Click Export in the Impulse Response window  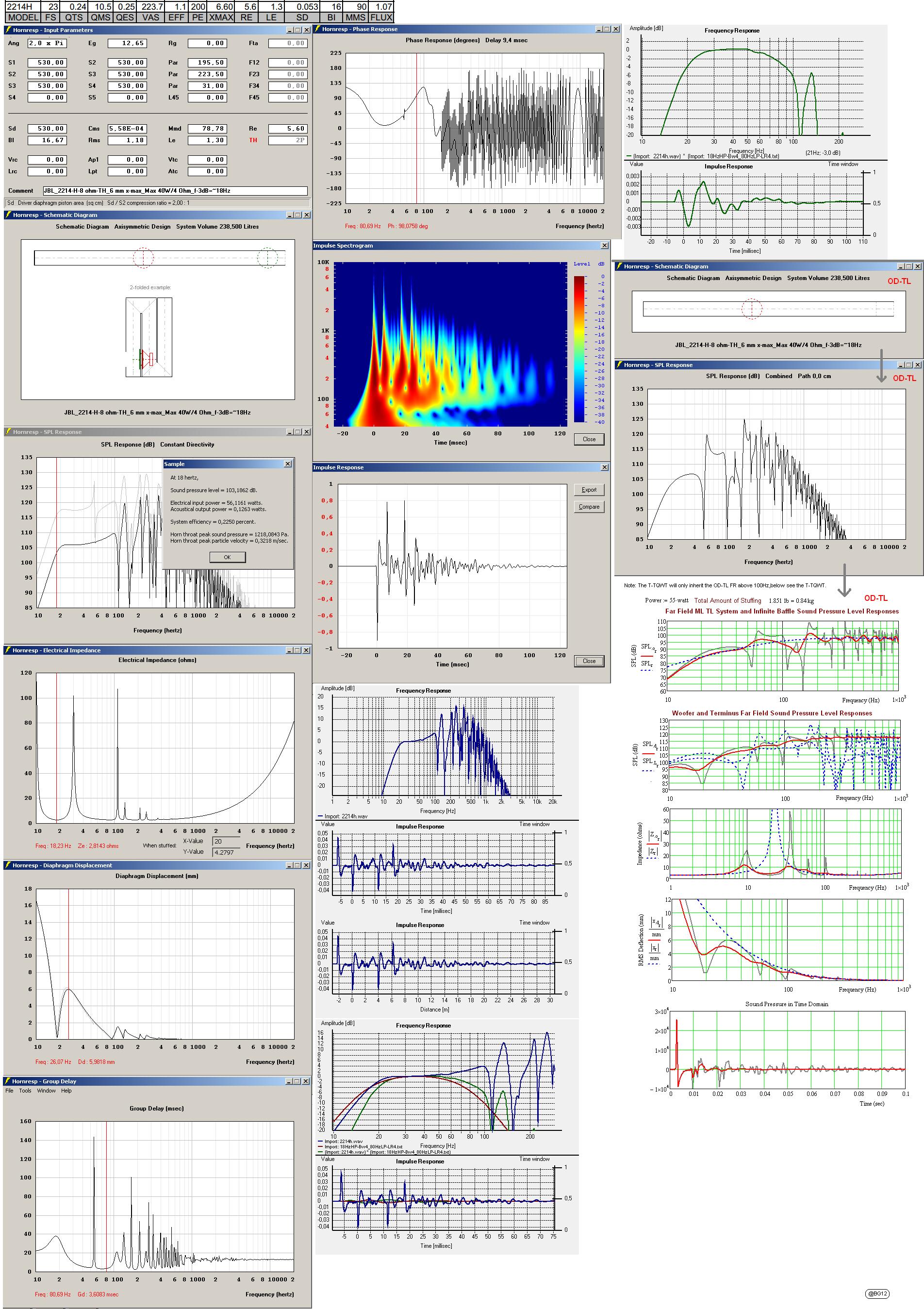[x=589, y=490]
